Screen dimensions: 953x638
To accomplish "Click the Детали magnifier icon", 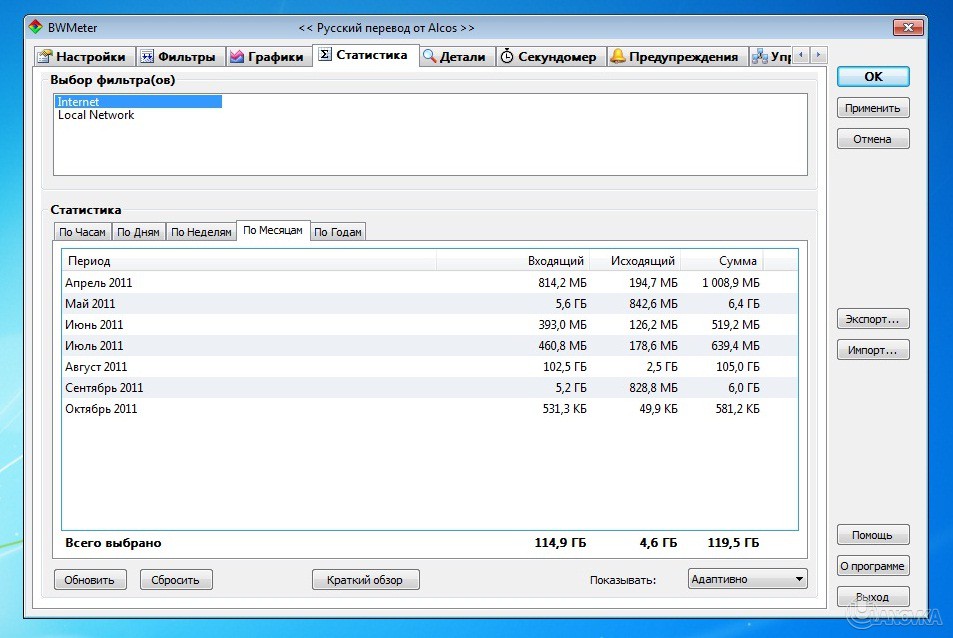I will [x=430, y=57].
